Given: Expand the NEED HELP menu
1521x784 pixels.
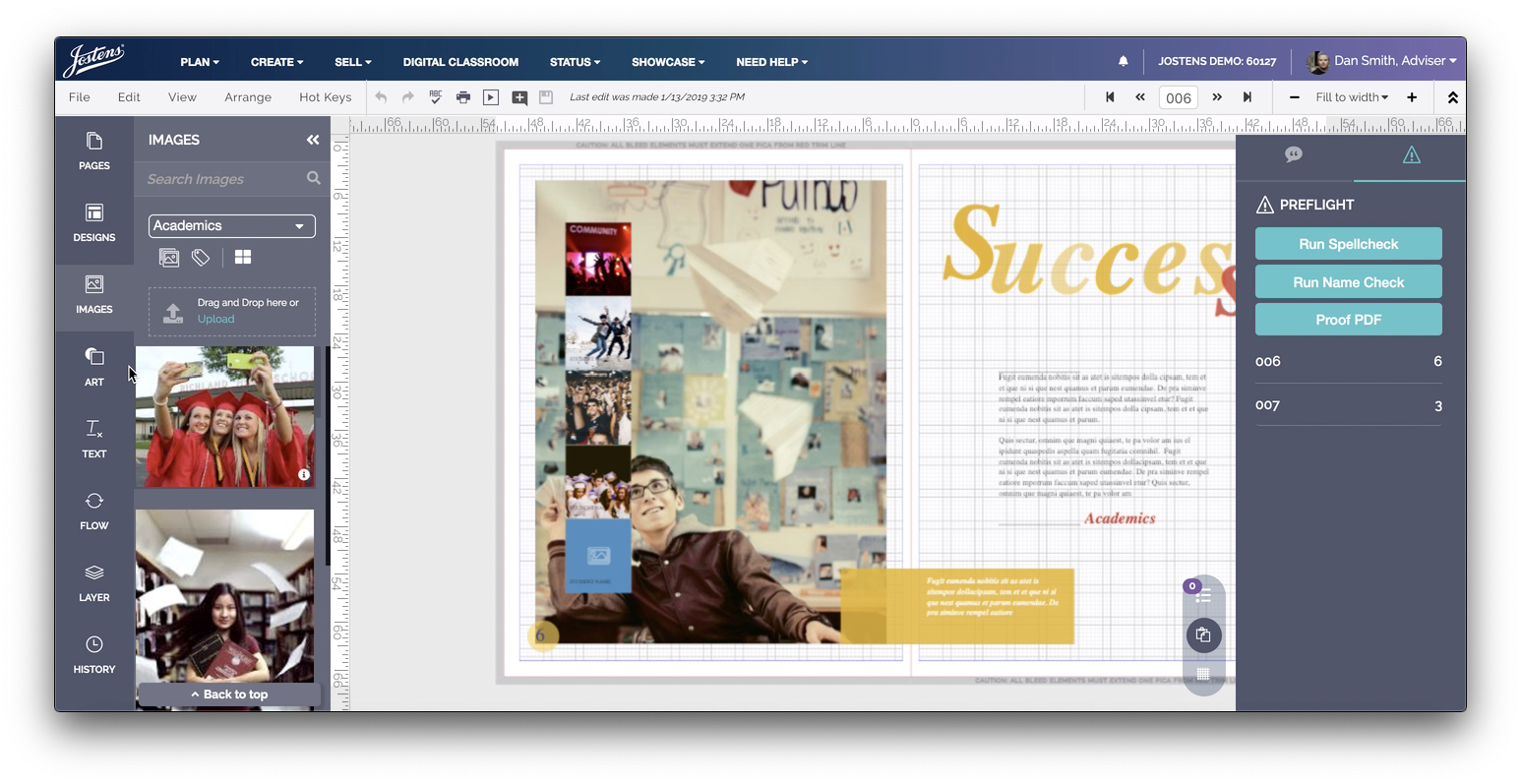Looking at the screenshot, I should tap(771, 62).
